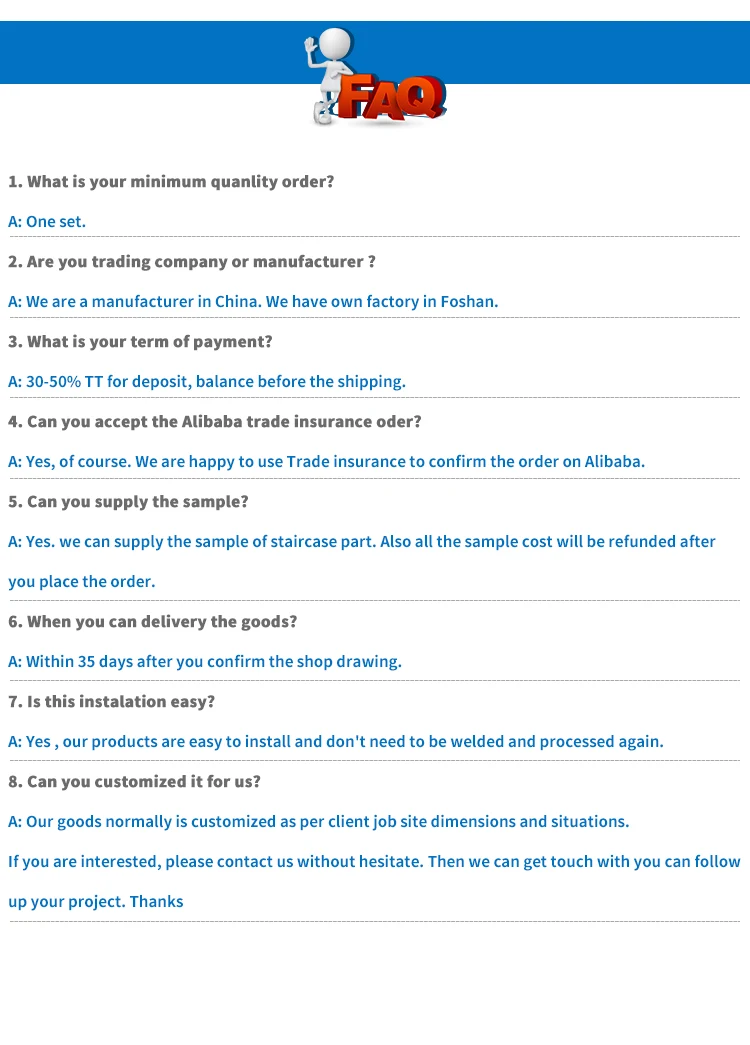Click the answer about confirming order on Alibaba

327,462
